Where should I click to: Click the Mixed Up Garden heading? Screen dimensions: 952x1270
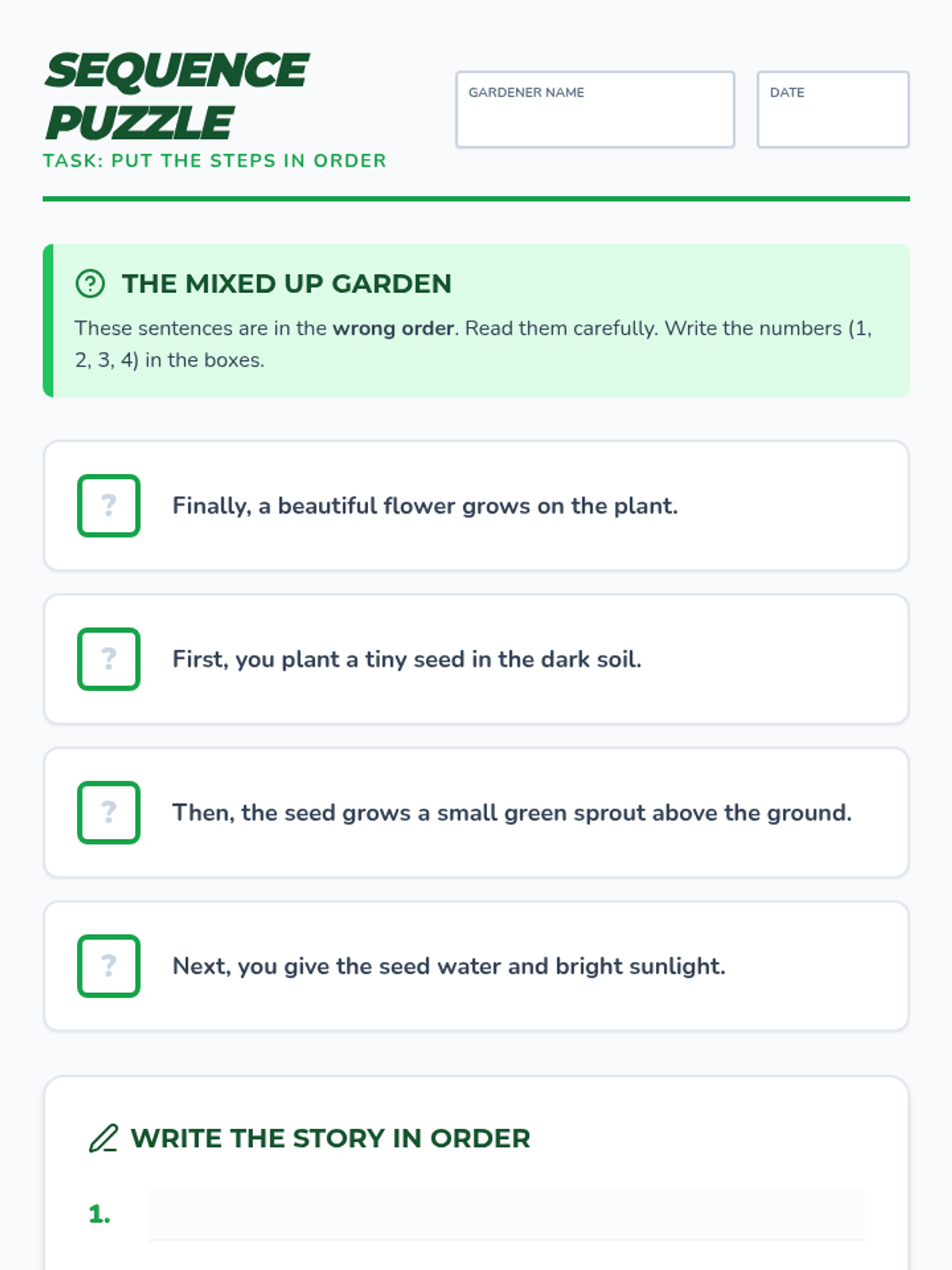coord(286,283)
